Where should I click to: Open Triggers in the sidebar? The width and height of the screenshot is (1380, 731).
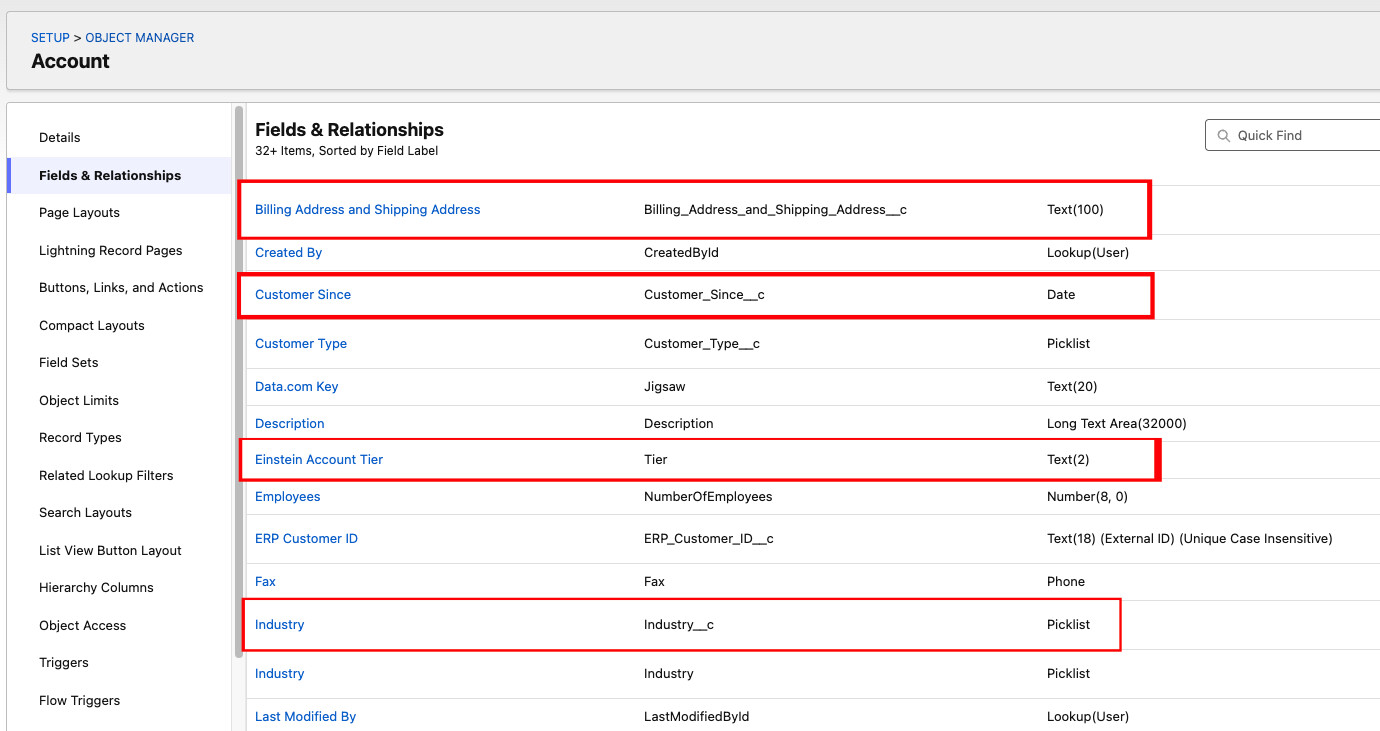coord(64,663)
